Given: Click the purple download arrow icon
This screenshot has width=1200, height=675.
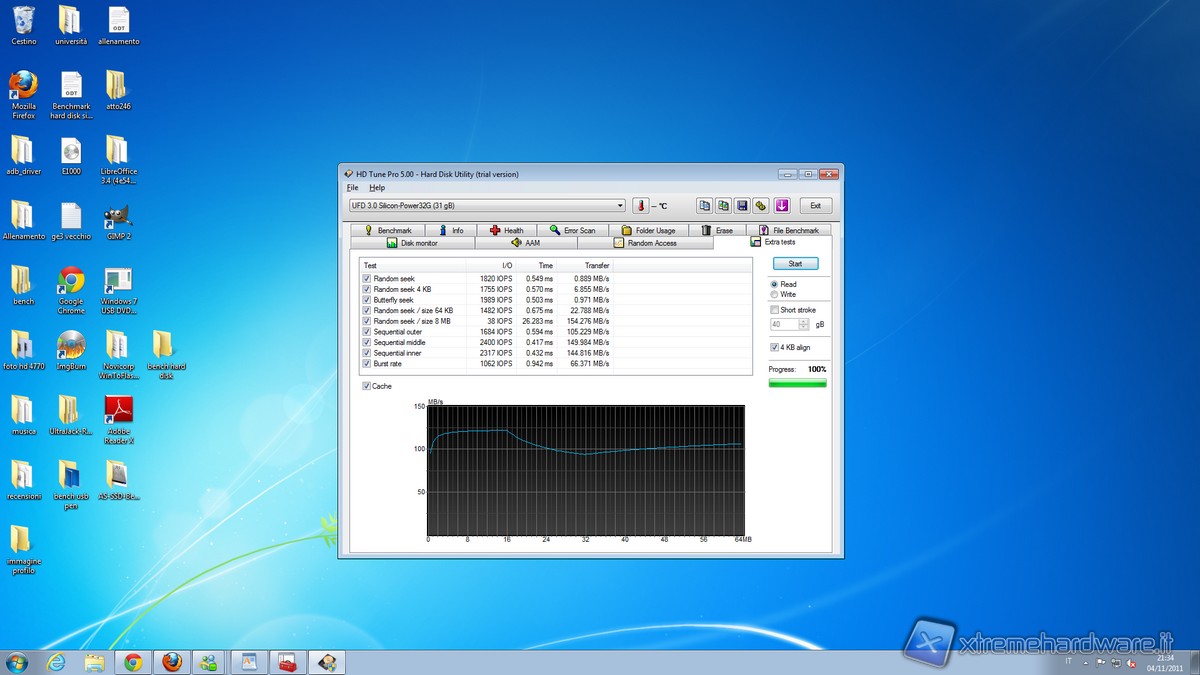Looking at the screenshot, I should pyautogui.click(x=782, y=206).
